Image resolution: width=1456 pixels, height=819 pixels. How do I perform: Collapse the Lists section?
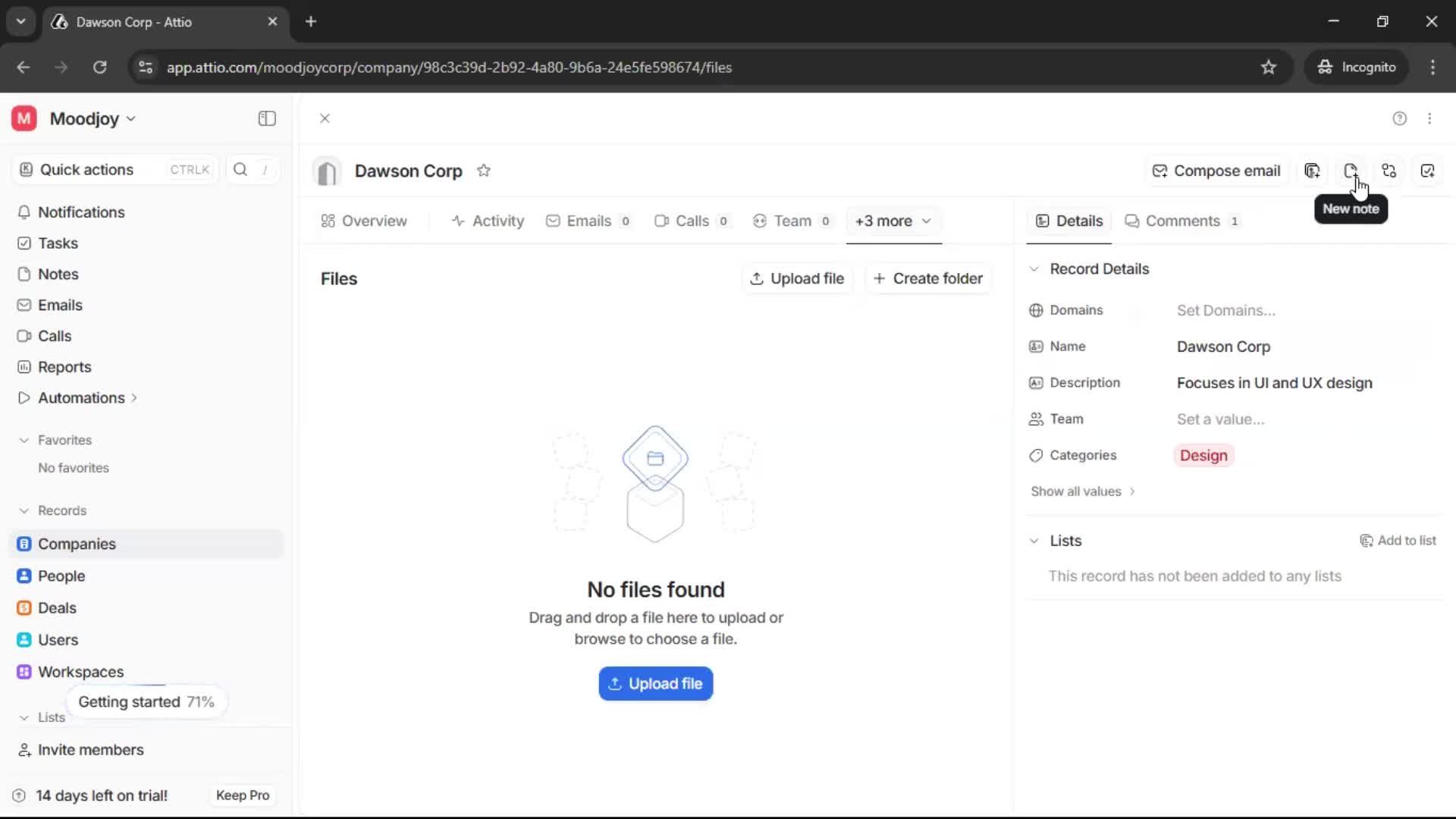(x=1034, y=541)
